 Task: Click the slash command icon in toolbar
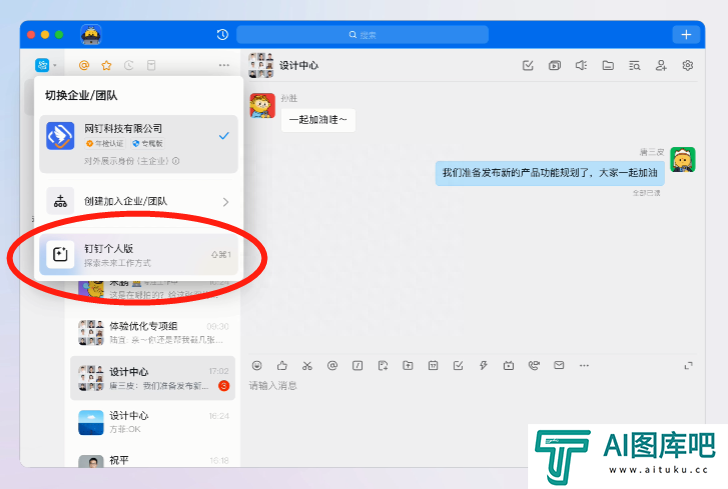coord(358,366)
